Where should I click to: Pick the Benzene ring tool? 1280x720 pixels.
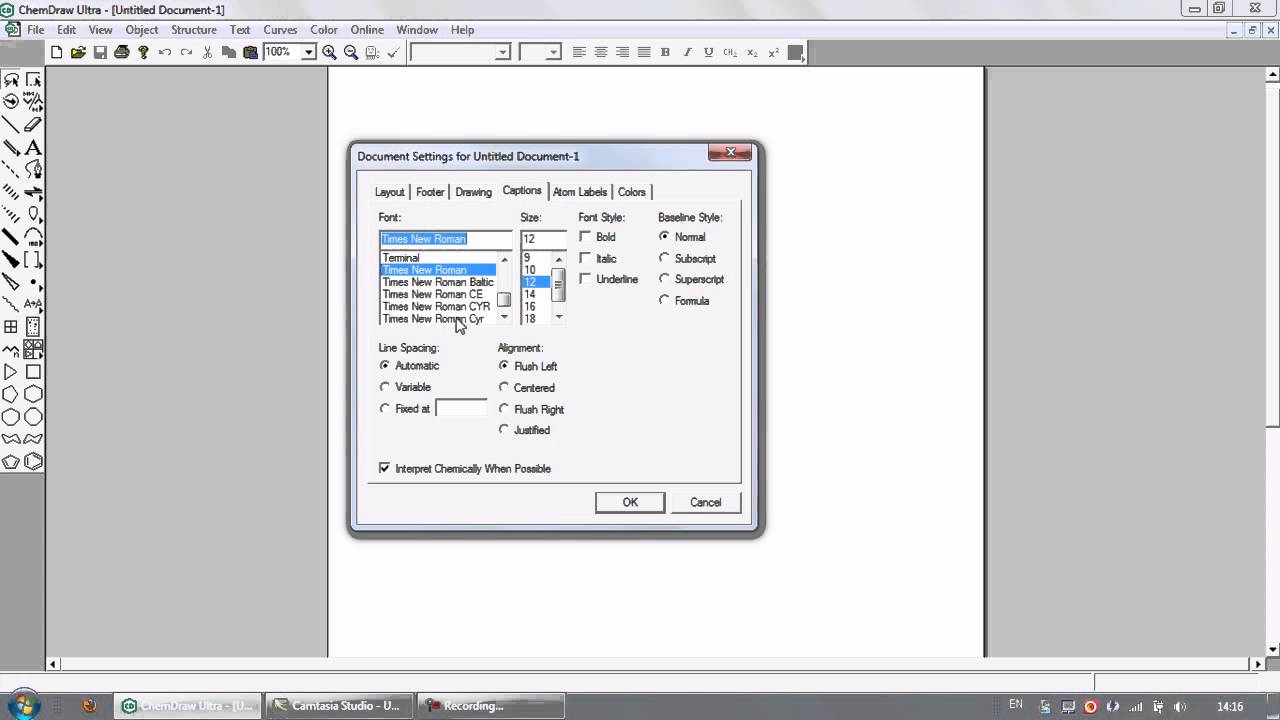pos(33,462)
